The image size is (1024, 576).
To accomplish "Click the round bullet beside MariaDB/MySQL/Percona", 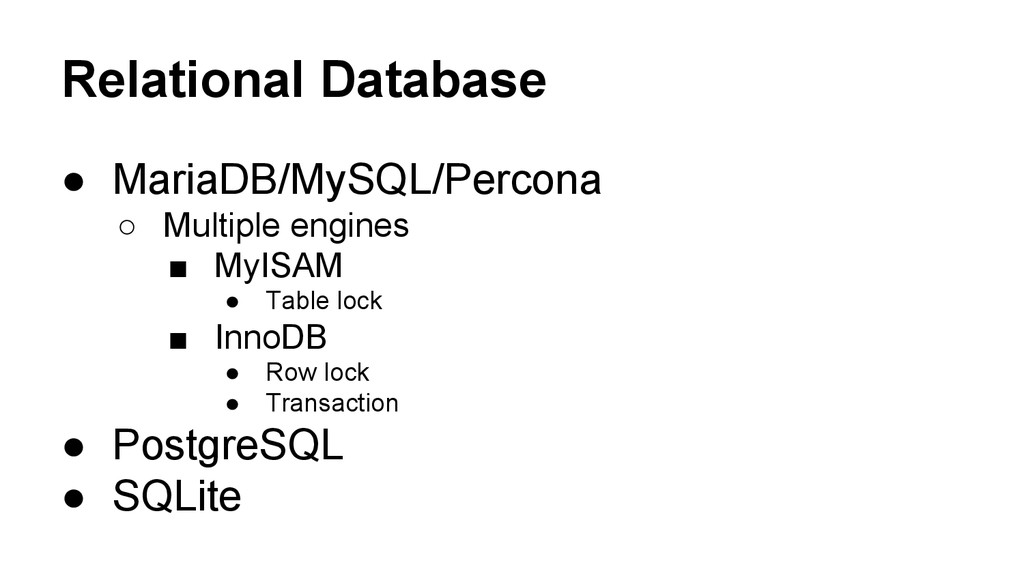I will coord(74,182).
